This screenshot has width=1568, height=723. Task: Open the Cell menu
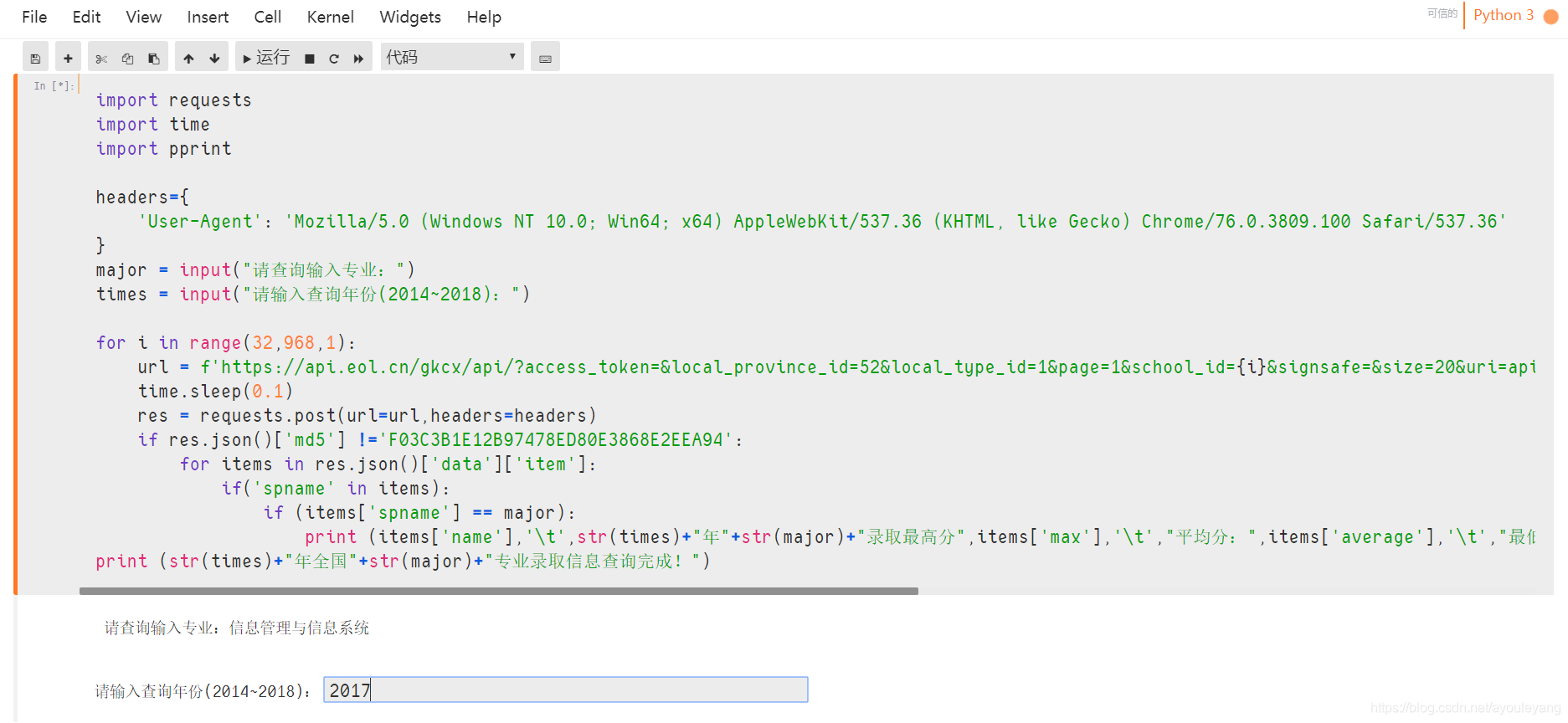pyautogui.click(x=268, y=17)
